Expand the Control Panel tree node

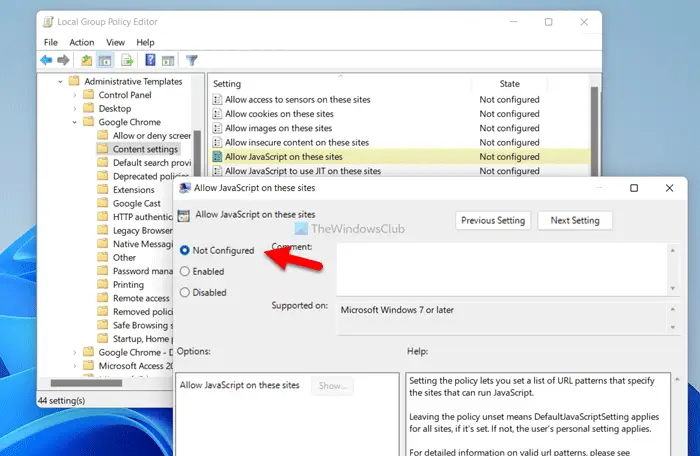point(75,95)
